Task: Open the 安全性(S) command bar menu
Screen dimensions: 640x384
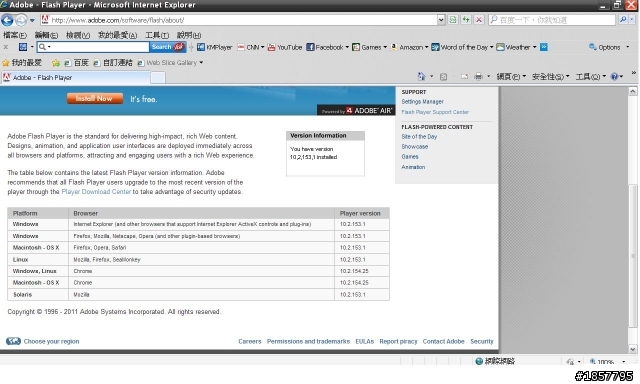Action: pyautogui.click(x=550, y=76)
